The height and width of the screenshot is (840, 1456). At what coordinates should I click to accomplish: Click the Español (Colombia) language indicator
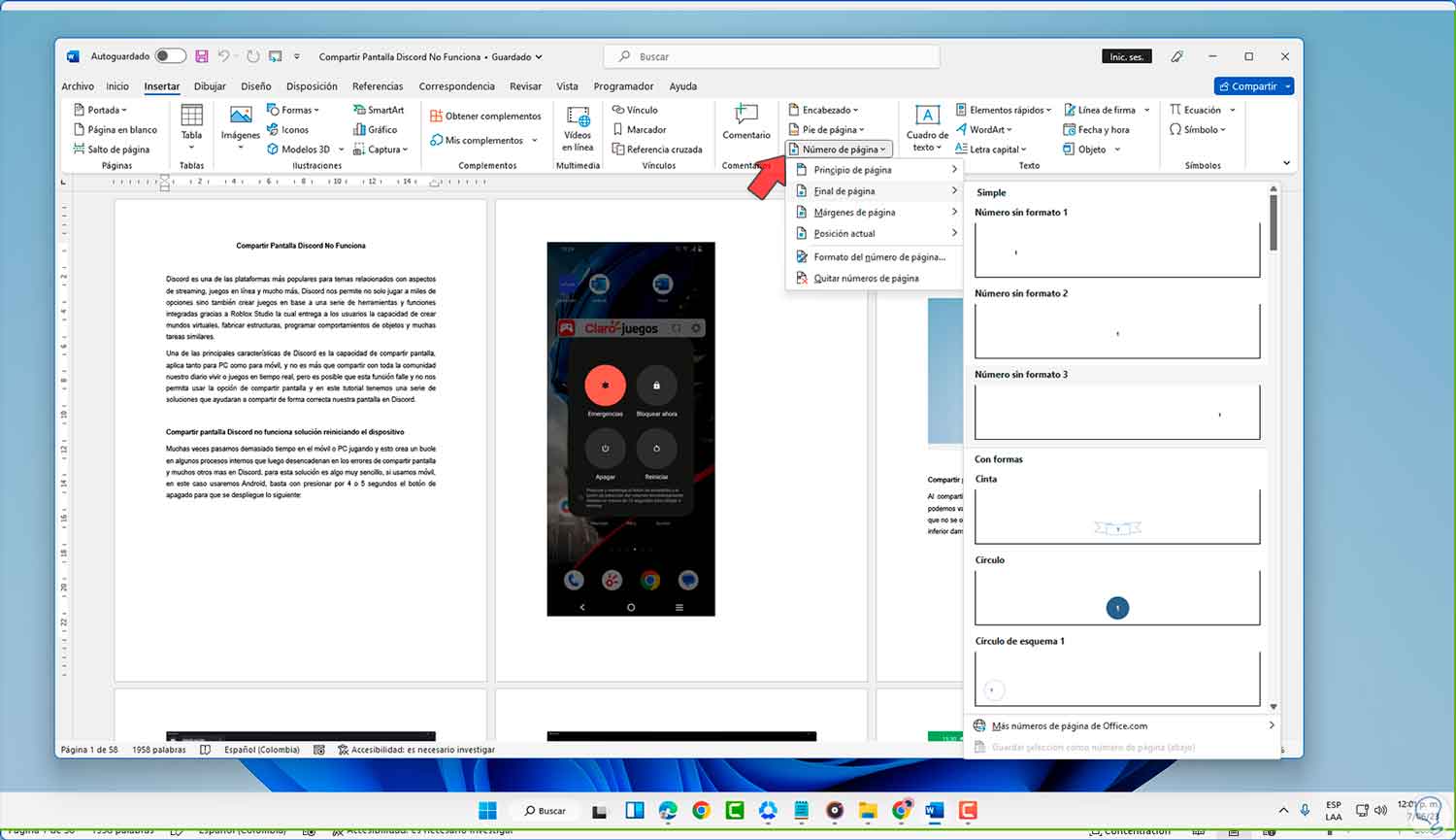tap(261, 750)
